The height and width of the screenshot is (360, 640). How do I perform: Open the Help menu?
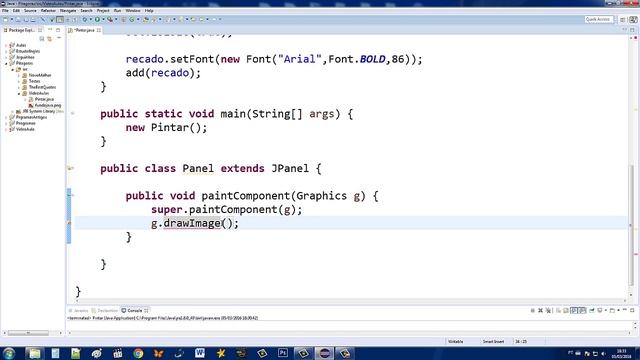click(149, 11)
